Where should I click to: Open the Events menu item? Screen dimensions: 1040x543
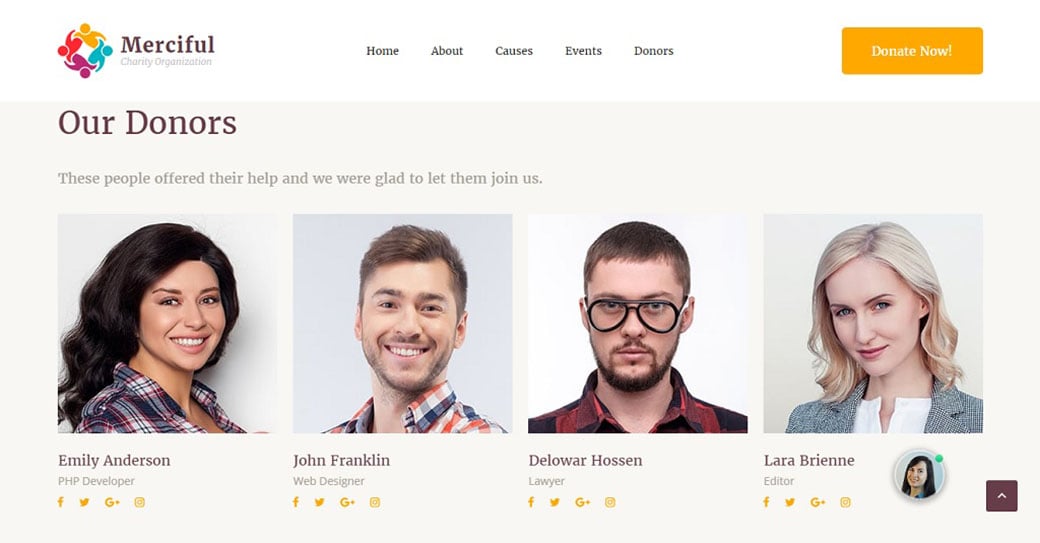coord(584,51)
